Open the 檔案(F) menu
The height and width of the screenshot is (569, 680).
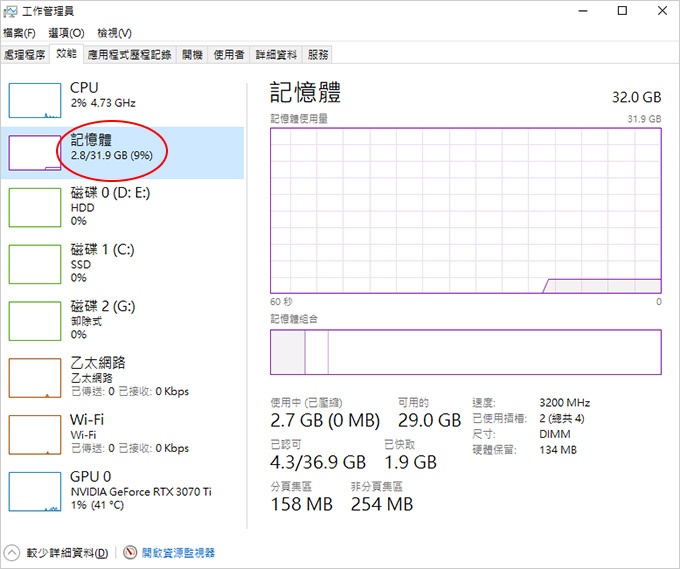tap(19, 33)
